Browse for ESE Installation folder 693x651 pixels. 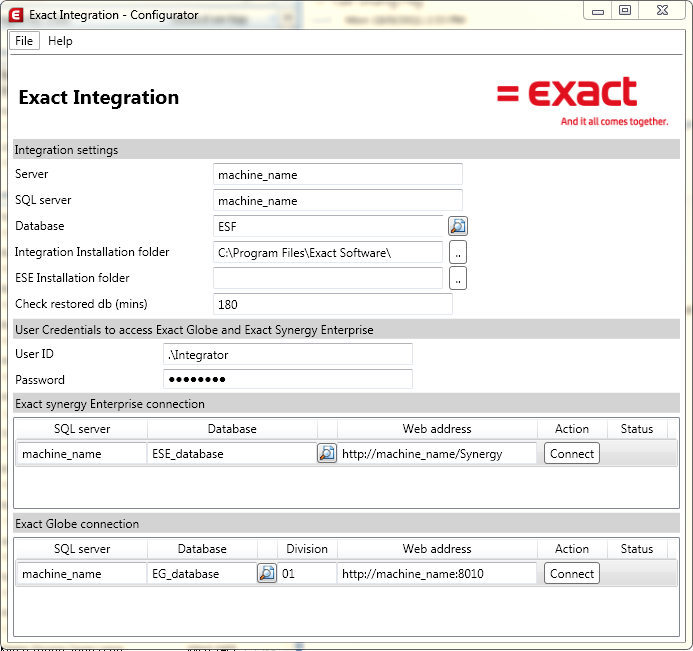point(458,278)
